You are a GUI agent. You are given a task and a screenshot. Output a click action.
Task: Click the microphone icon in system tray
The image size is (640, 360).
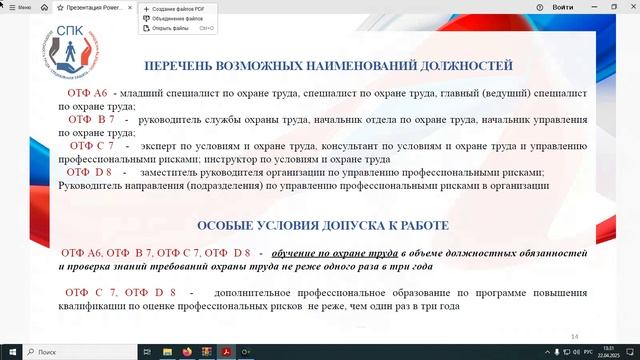coord(557,352)
